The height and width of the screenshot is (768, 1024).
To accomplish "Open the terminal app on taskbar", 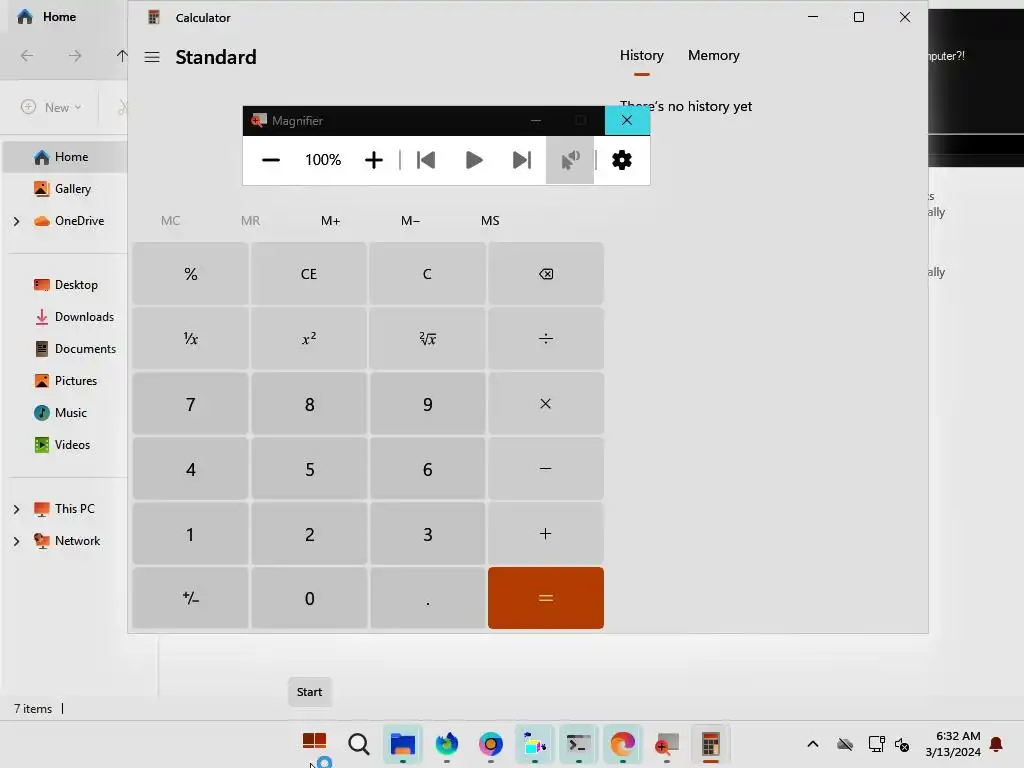I will [x=579, y=743].
